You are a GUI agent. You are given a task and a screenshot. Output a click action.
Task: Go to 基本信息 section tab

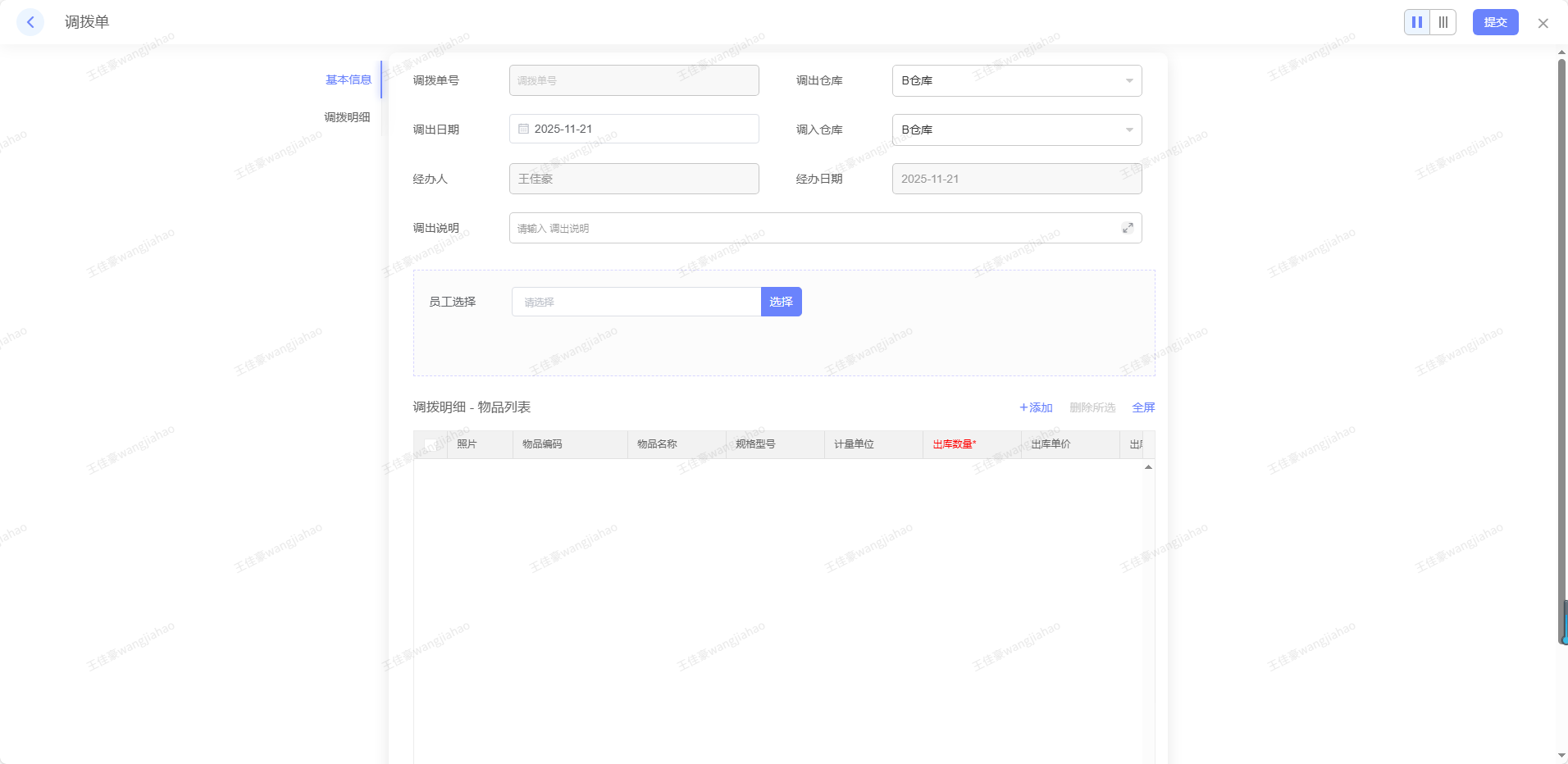click(349, 80)
